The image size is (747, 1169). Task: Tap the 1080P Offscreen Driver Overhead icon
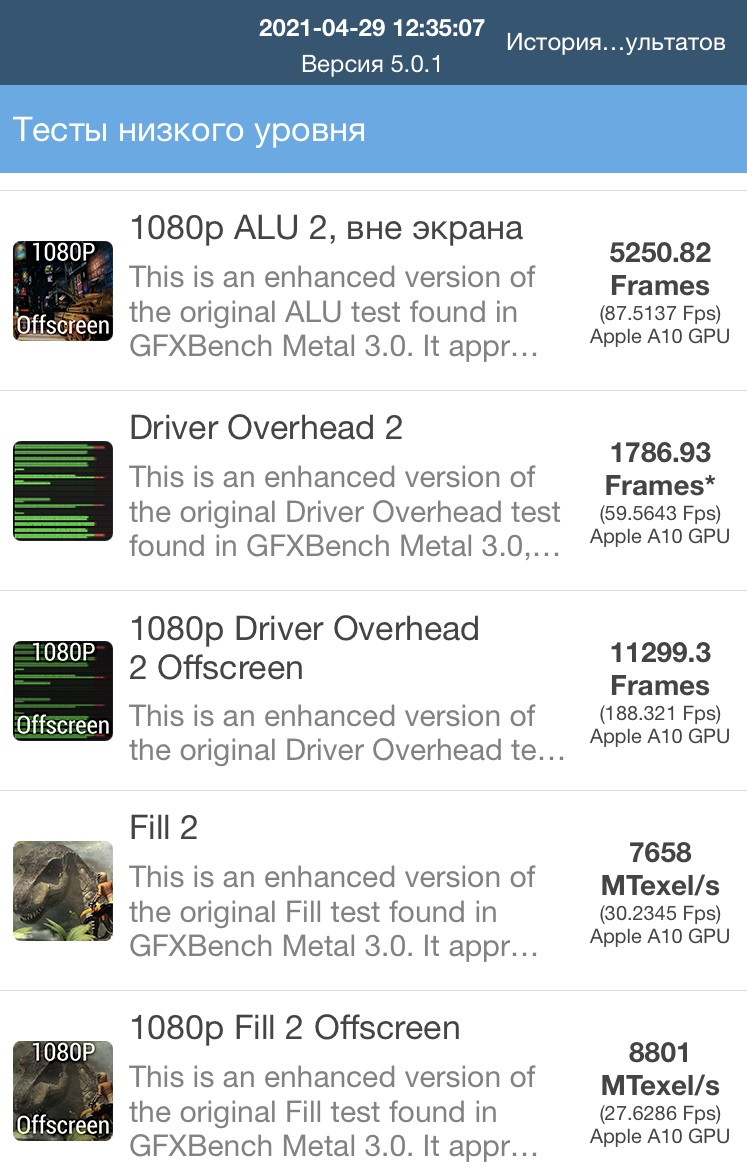[63, 690]
